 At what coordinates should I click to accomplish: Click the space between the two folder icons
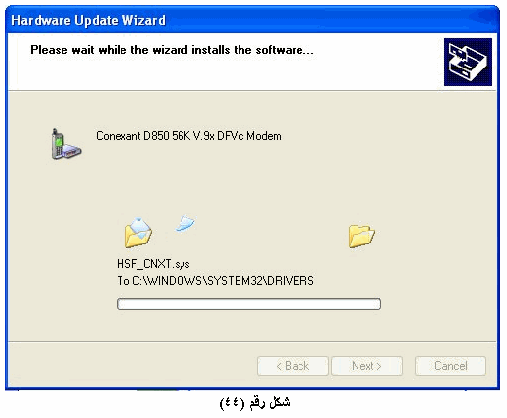[267, 235]
